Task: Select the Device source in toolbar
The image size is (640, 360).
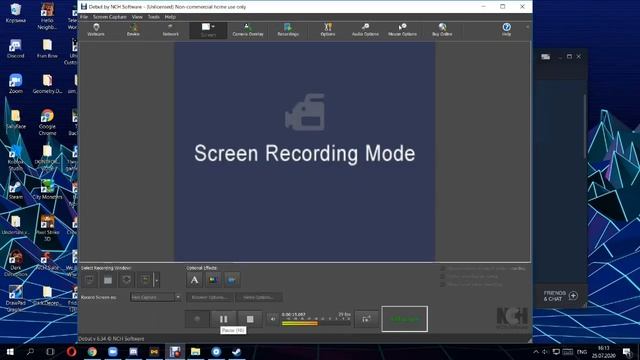Action: 133,30
